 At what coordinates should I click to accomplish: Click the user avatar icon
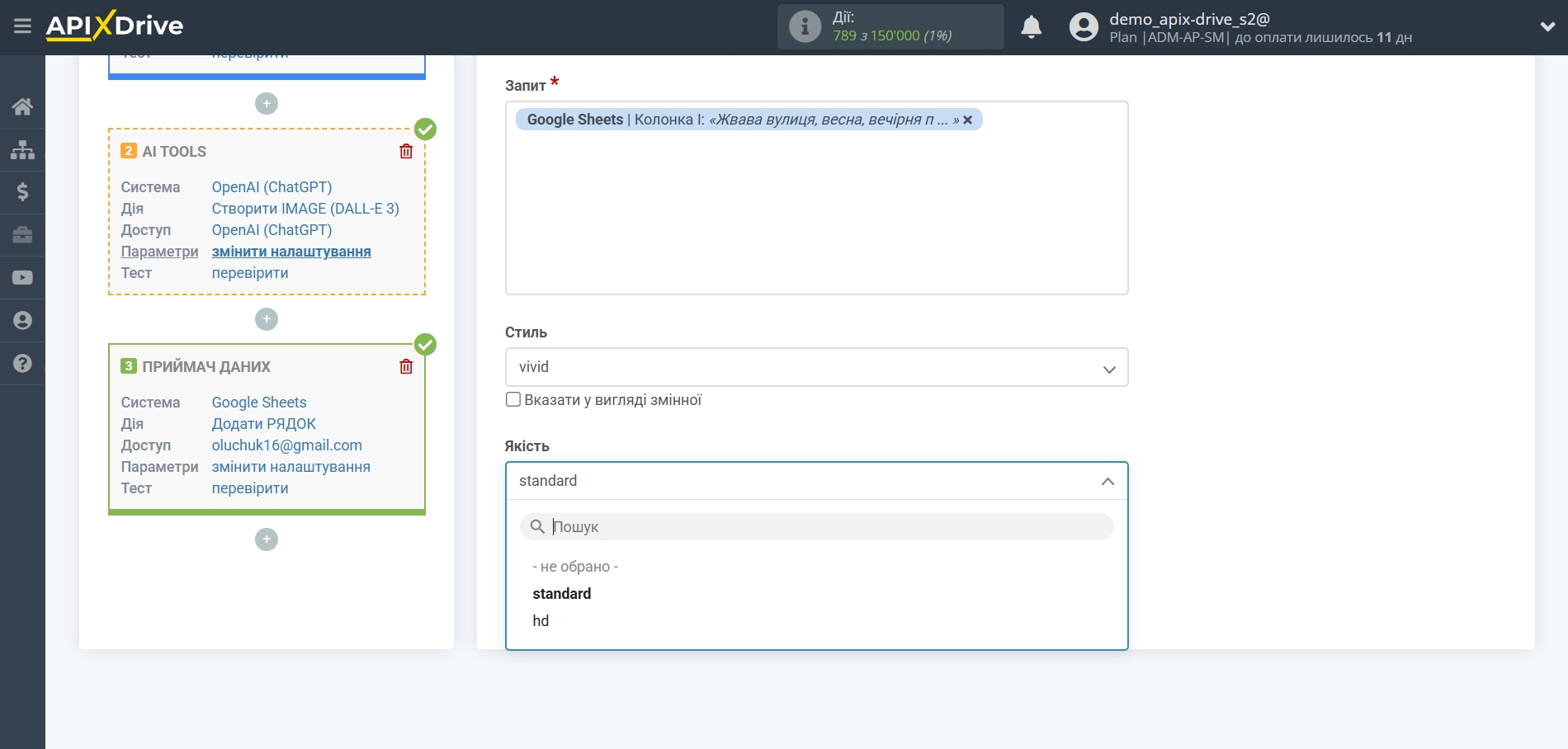click(x=1084, y=27)
